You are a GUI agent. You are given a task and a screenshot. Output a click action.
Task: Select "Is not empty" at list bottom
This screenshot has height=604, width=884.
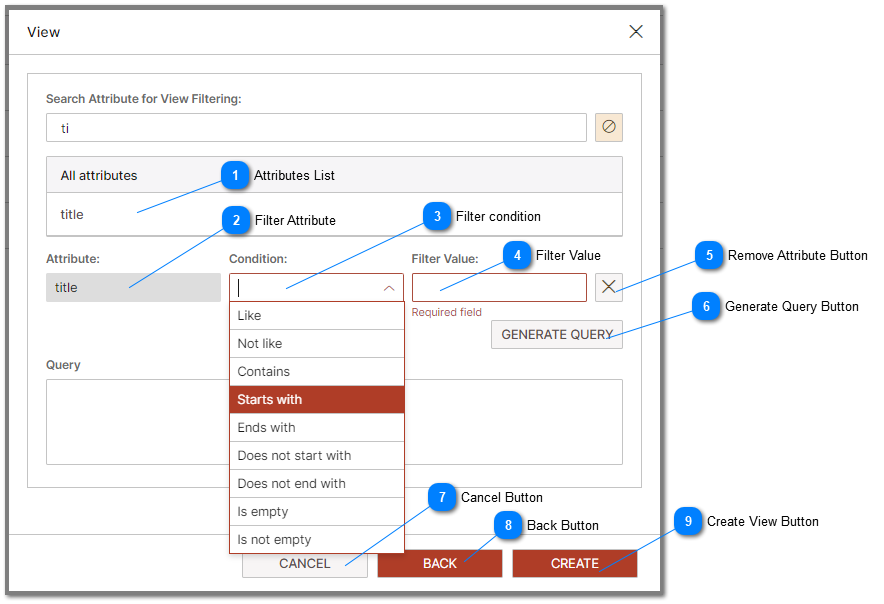(x=300, y=539)
